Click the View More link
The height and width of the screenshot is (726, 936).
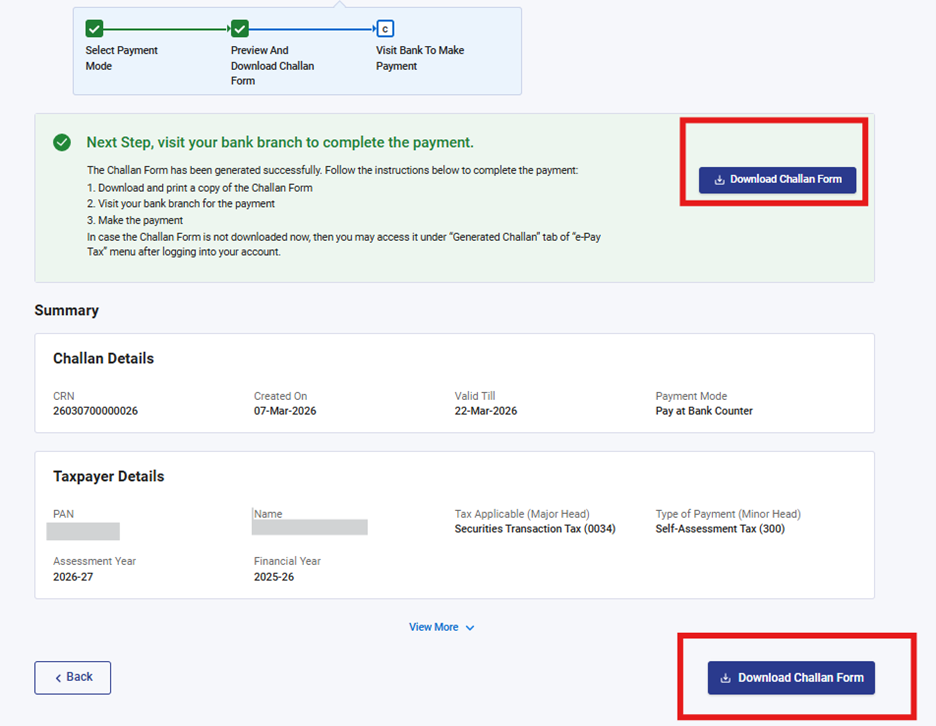(x=434, y=627)
